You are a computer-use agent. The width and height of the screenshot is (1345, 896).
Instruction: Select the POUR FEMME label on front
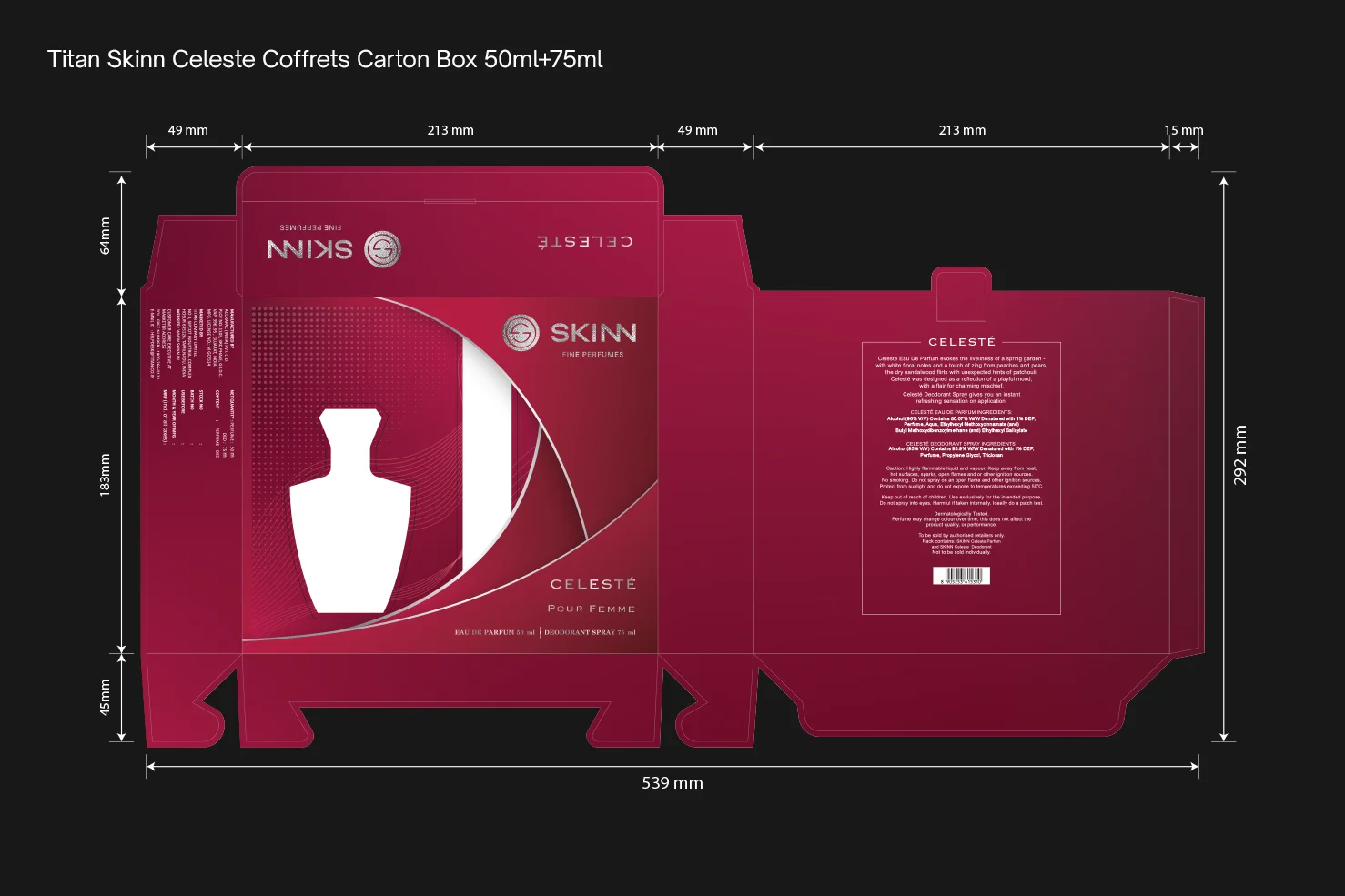click(x=593, y=608)
